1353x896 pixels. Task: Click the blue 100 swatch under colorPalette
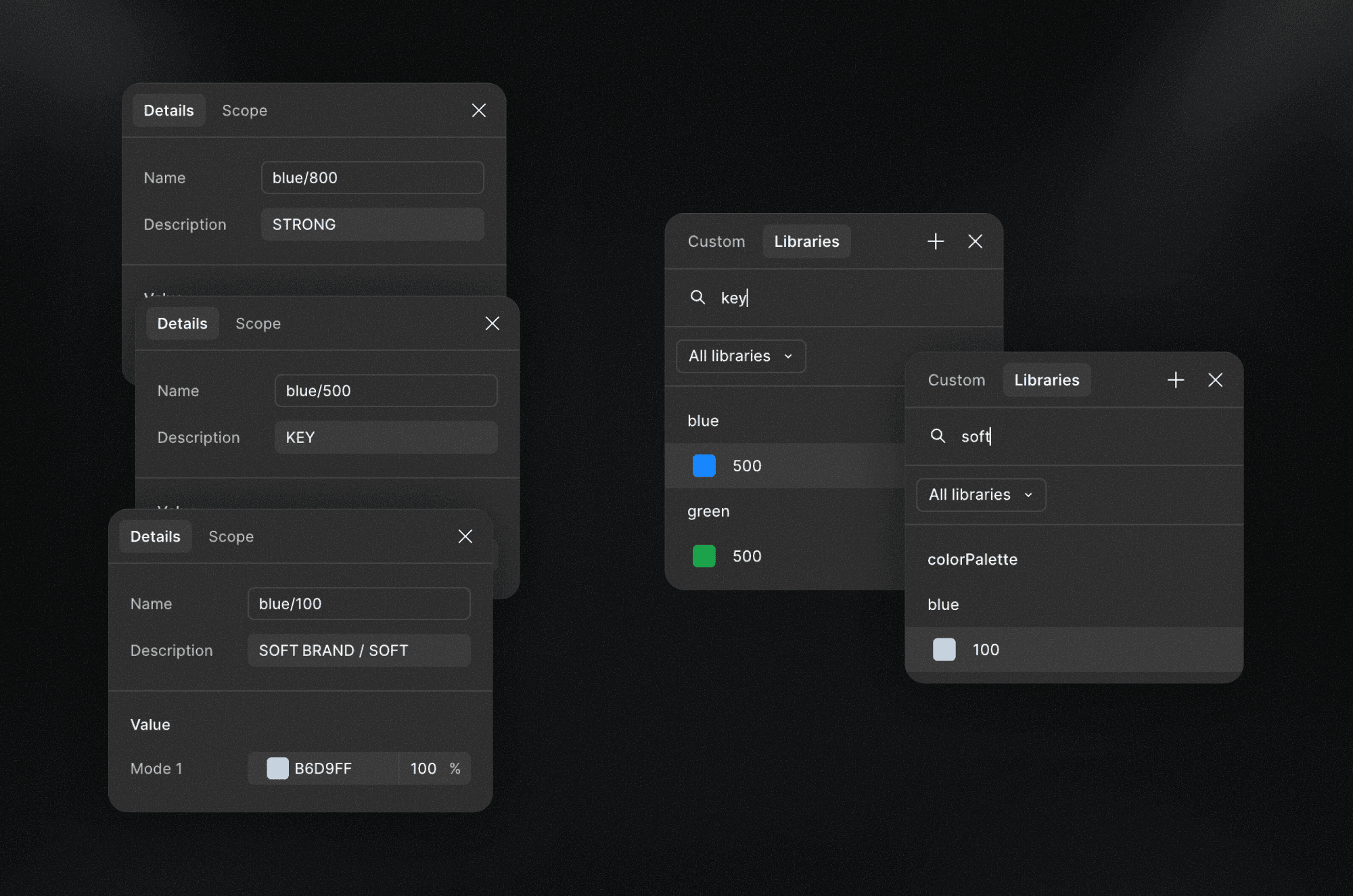[944, 649]
